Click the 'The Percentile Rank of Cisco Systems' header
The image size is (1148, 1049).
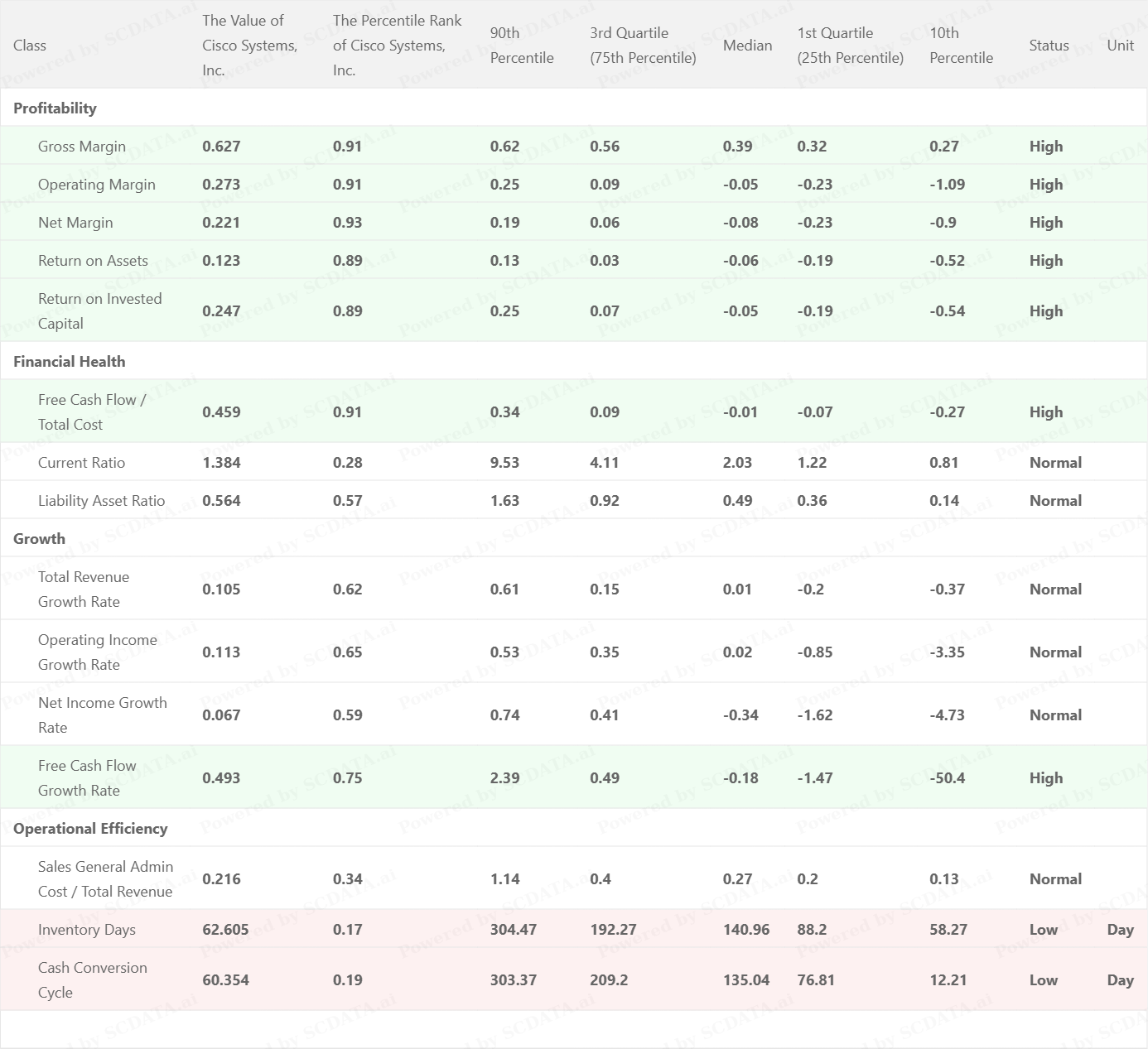coord(398,46)
